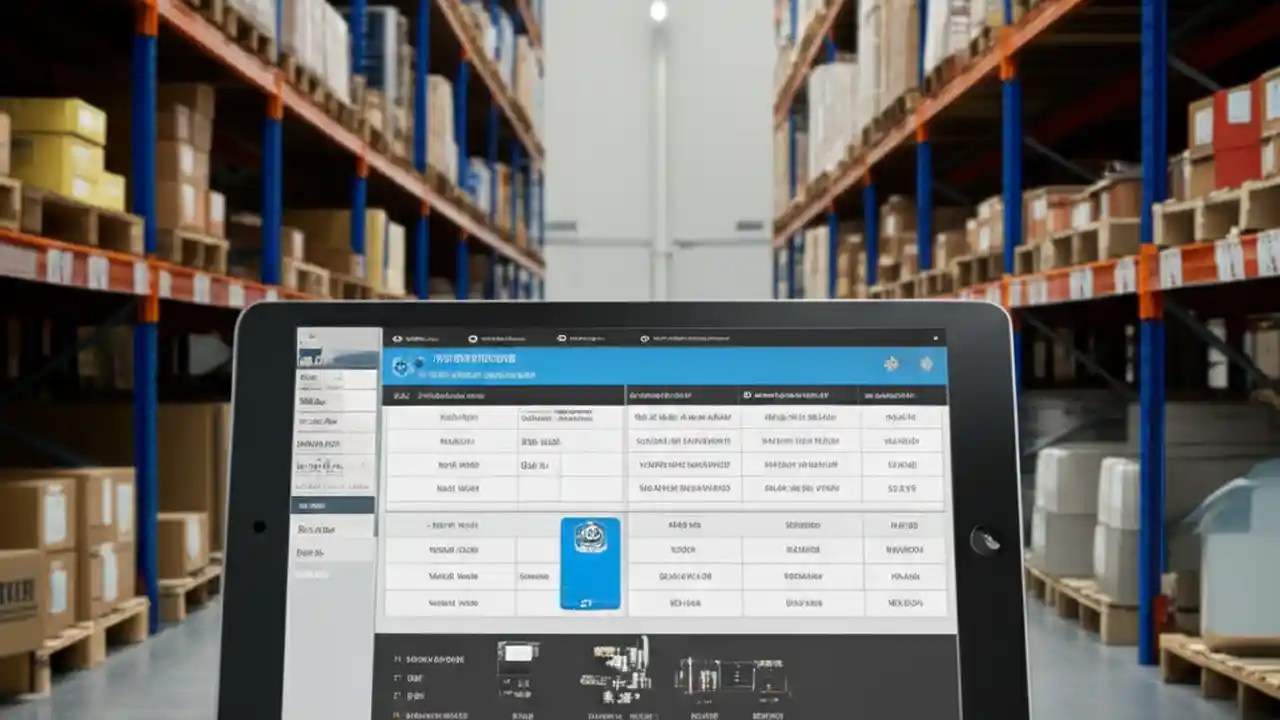Click the circular icon on the second top tab
The height and width of the screenshot is (720, 1280).
tap(473, 338)
